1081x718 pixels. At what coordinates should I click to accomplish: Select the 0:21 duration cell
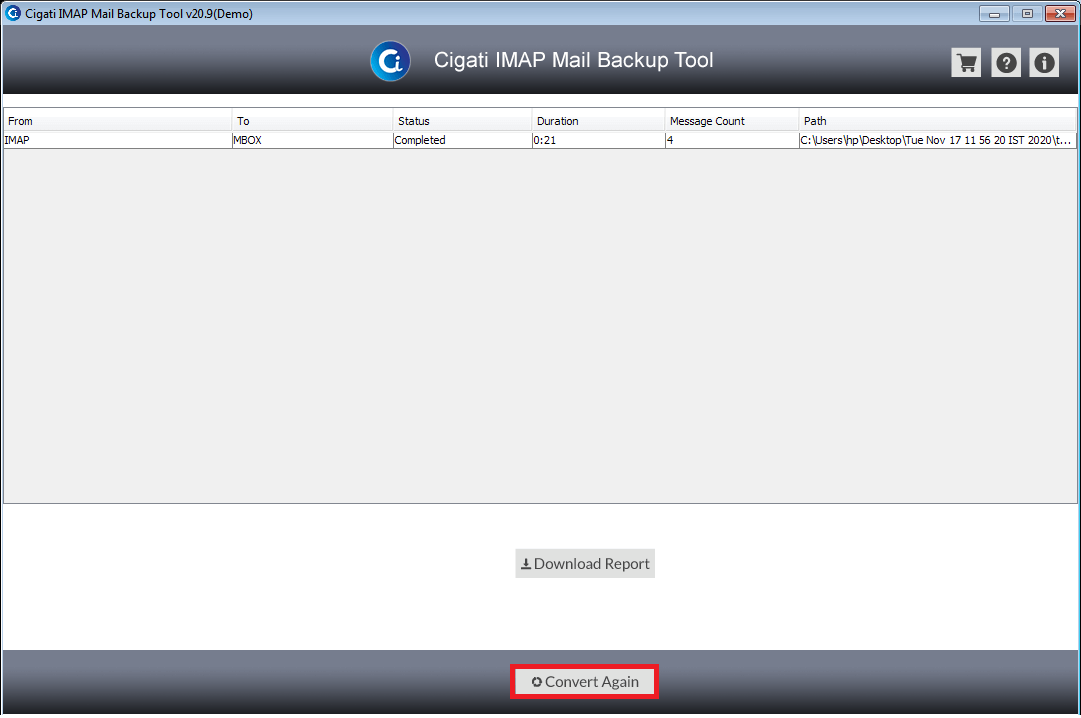coord(598,140)
